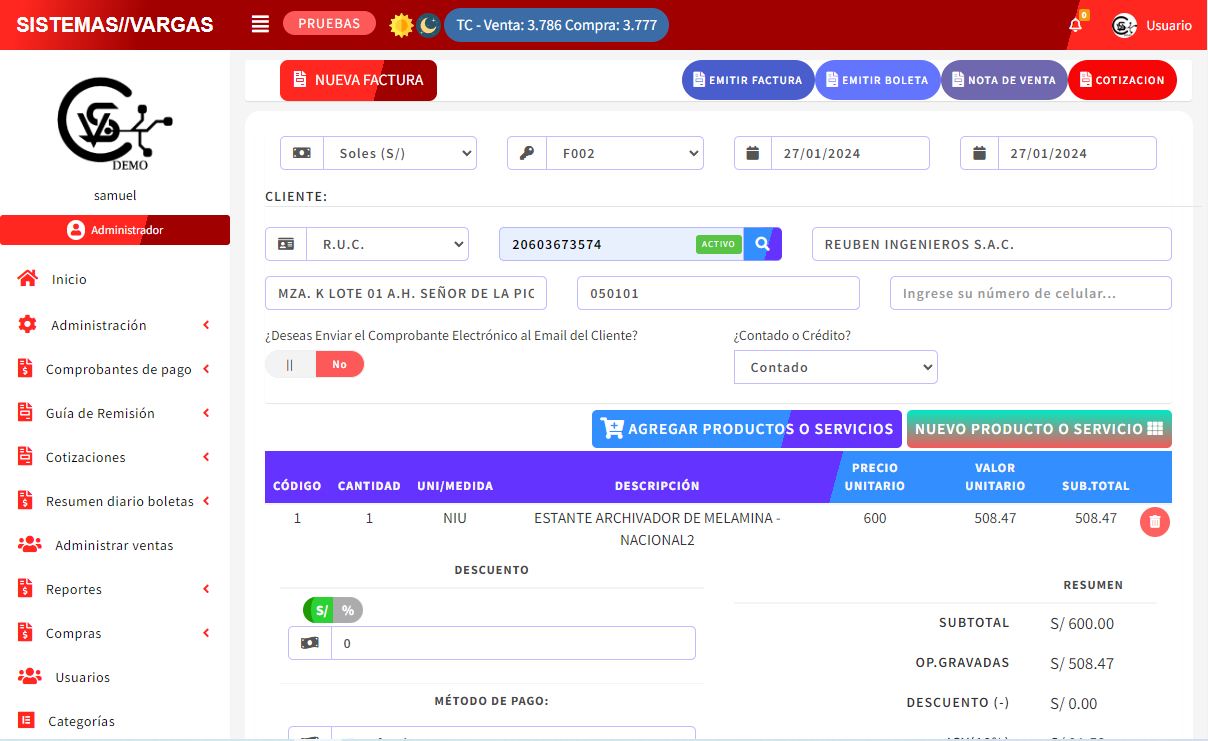
Task: Open the Contado payment condition dropdown
Action: point(835,367)
